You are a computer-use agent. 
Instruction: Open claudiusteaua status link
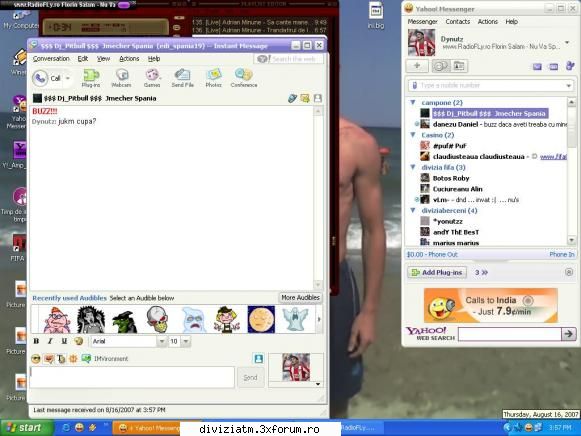[x=553, y=157]
